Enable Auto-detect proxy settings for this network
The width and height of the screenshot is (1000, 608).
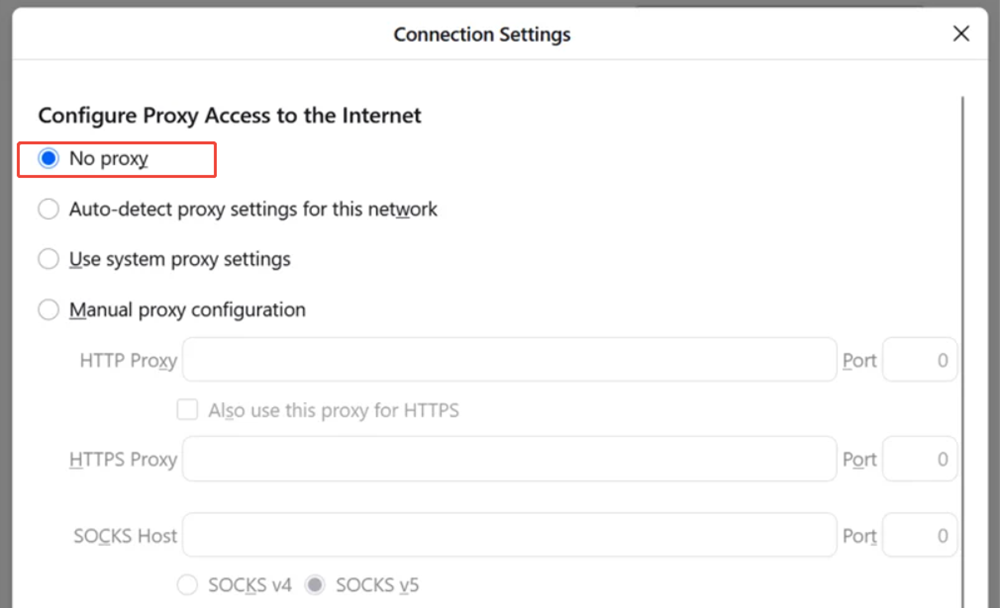(48, 209)
